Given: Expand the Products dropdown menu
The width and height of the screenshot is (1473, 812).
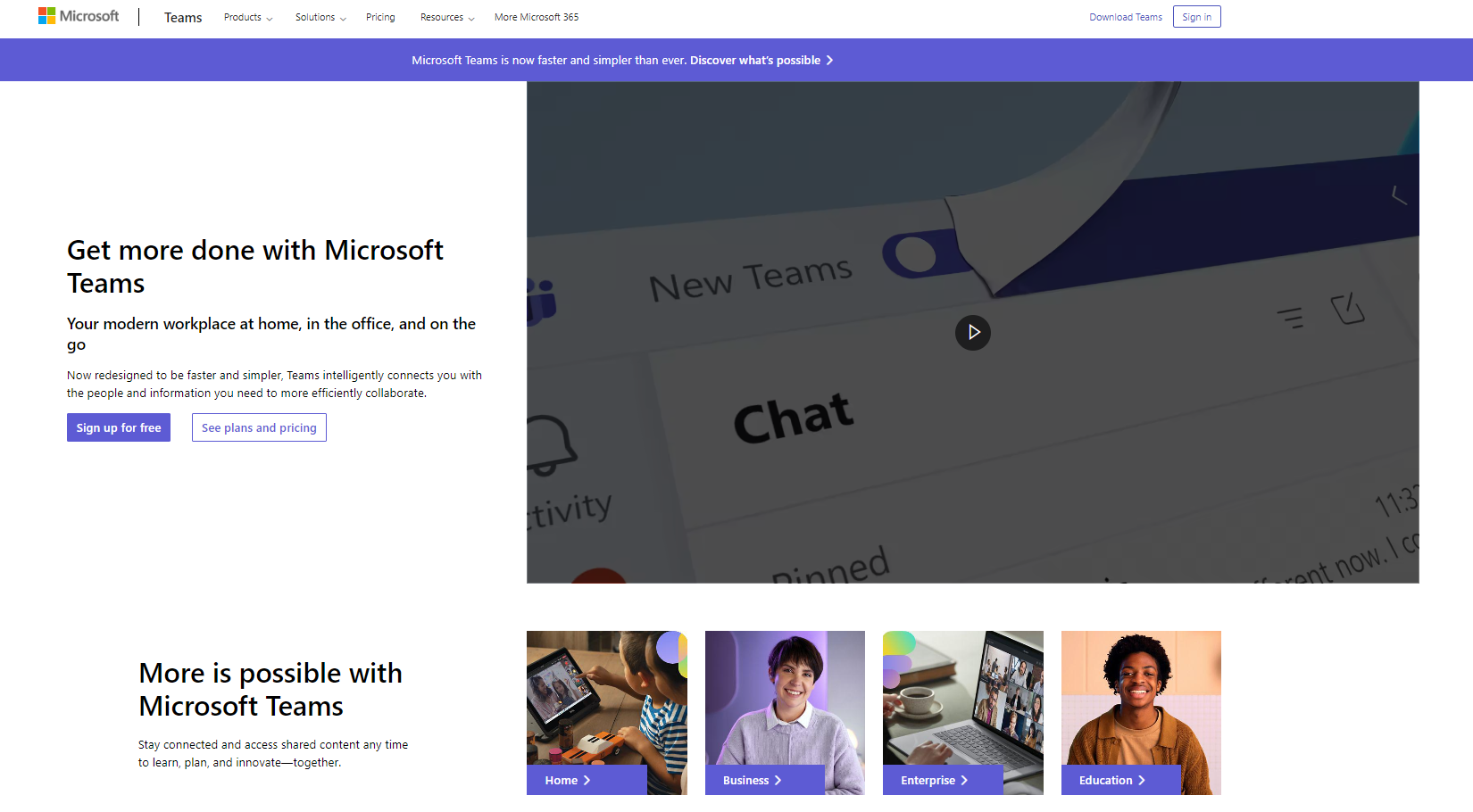Looking at the screenshot, I should [248, 17].
